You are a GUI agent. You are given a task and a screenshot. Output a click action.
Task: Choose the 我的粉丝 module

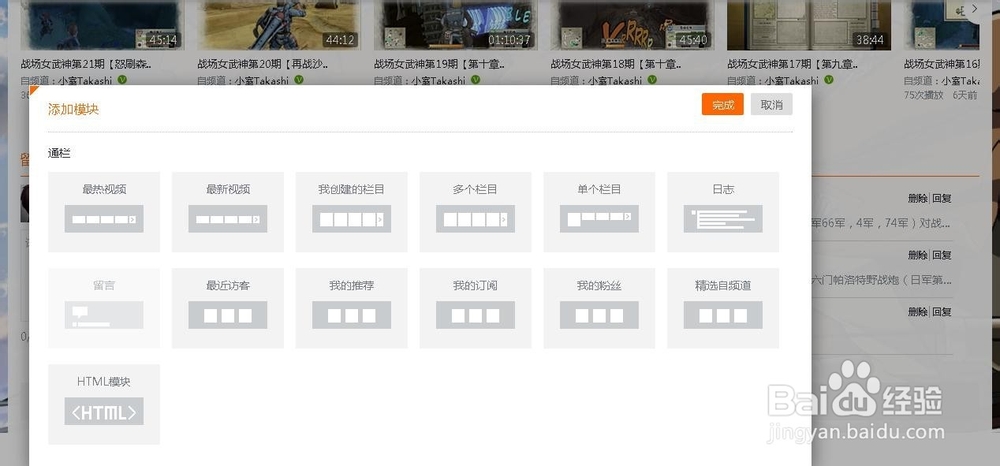pyautogui.click(x=599, y=308)
